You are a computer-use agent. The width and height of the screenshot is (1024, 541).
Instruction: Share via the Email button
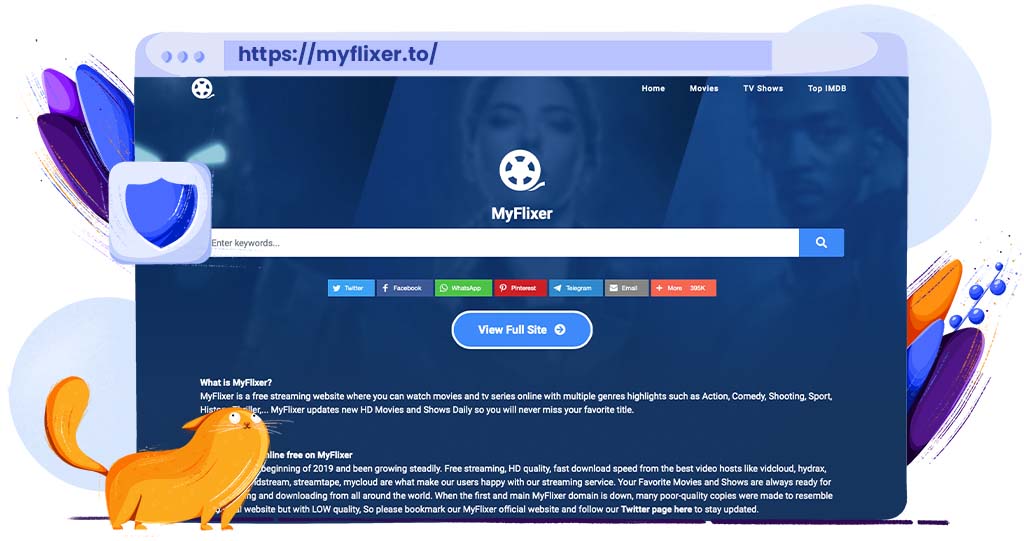point(627,287)
